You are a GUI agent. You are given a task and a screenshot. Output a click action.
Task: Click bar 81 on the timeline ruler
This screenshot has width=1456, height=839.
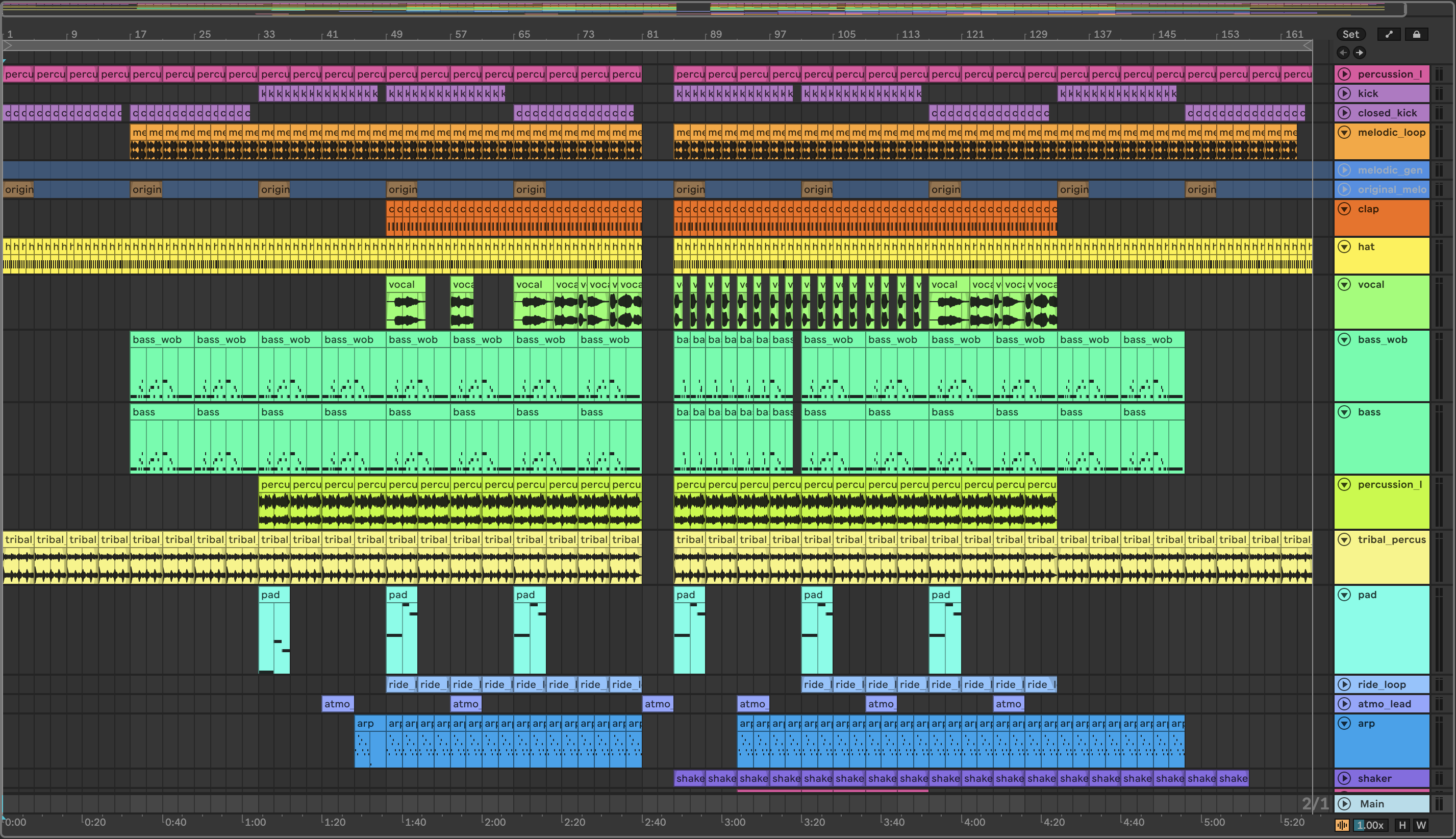pos(651,35)
